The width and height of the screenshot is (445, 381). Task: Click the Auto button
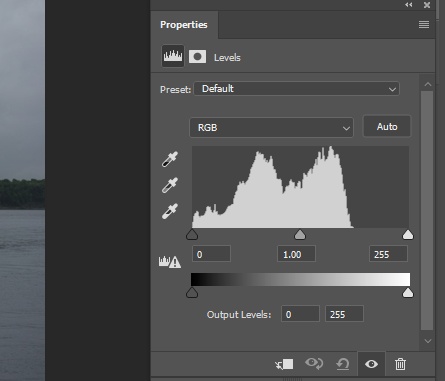click(387, 127)
